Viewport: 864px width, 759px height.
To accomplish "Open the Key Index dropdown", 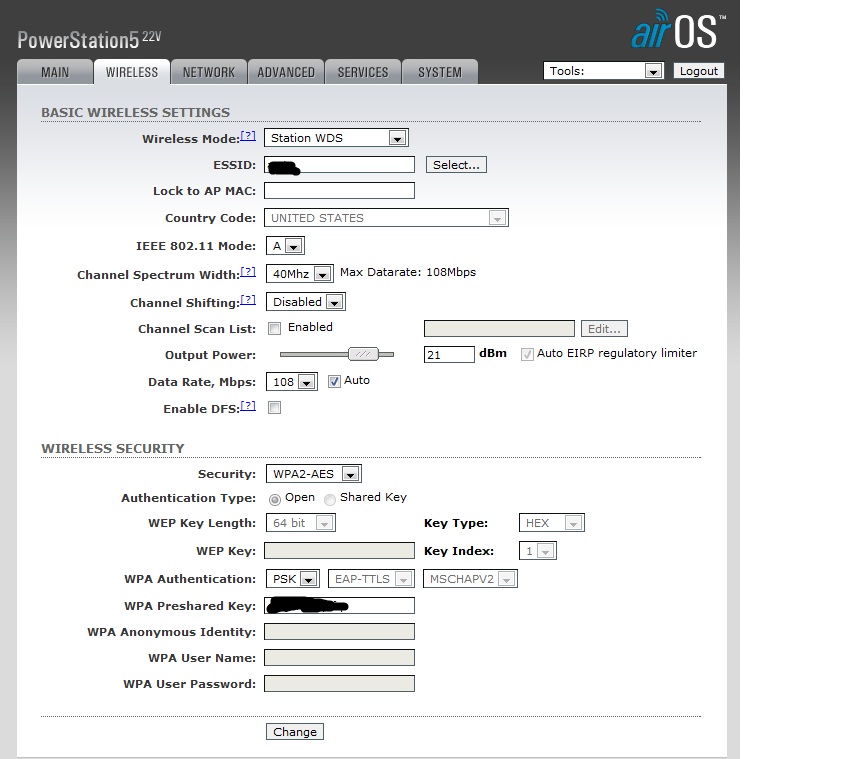I will click(x=538, y=551).
